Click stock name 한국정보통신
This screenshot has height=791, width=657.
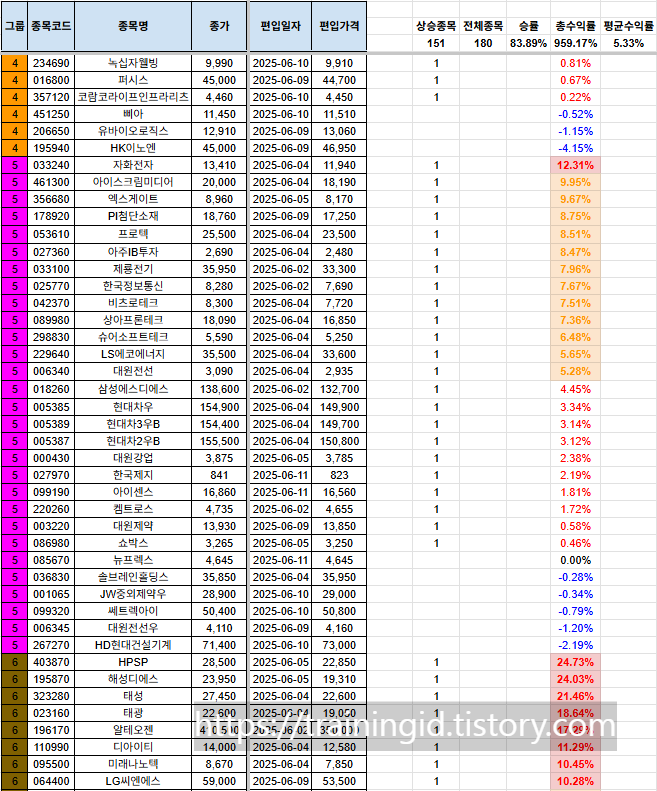133,286
